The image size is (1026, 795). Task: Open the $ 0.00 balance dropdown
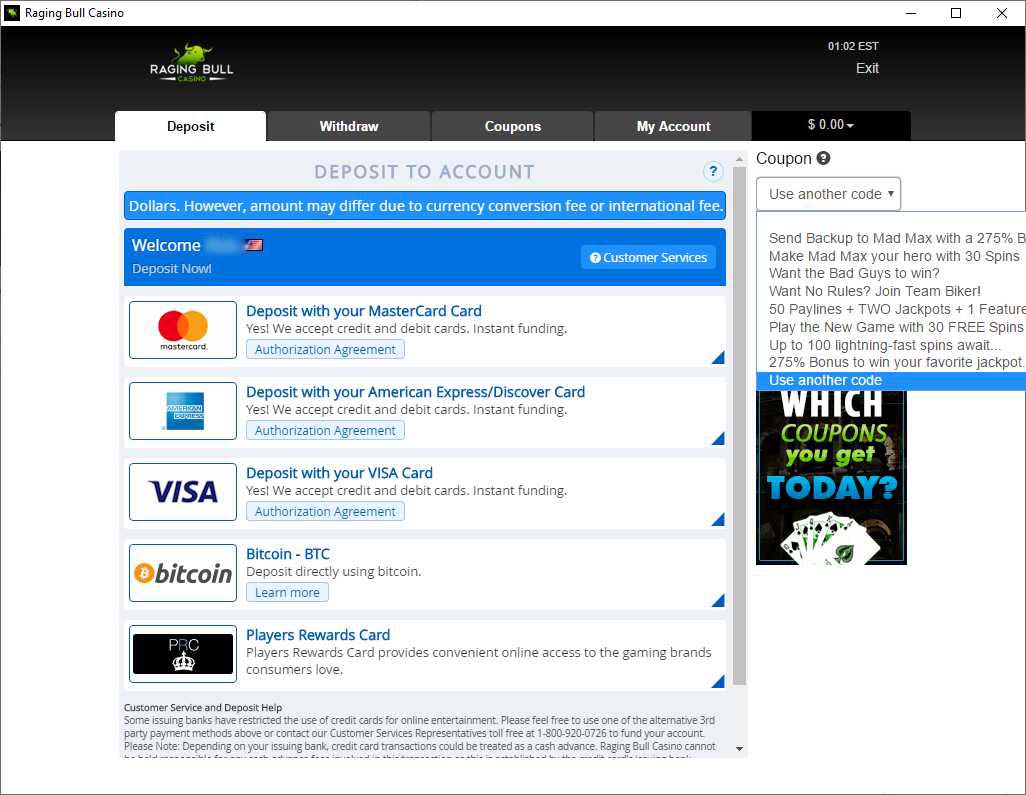click(831, 125)
